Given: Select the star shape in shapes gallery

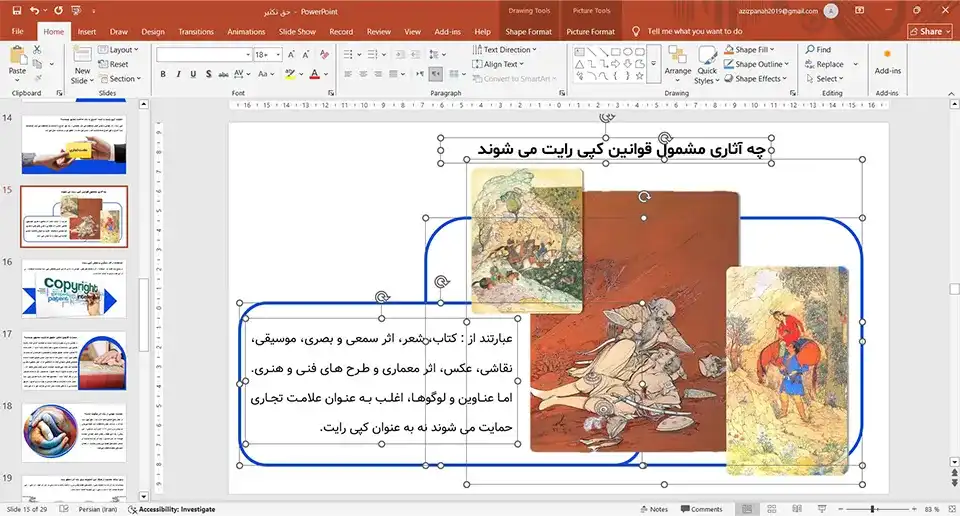Looking at the screenshot, I should [x=639, y=76].
